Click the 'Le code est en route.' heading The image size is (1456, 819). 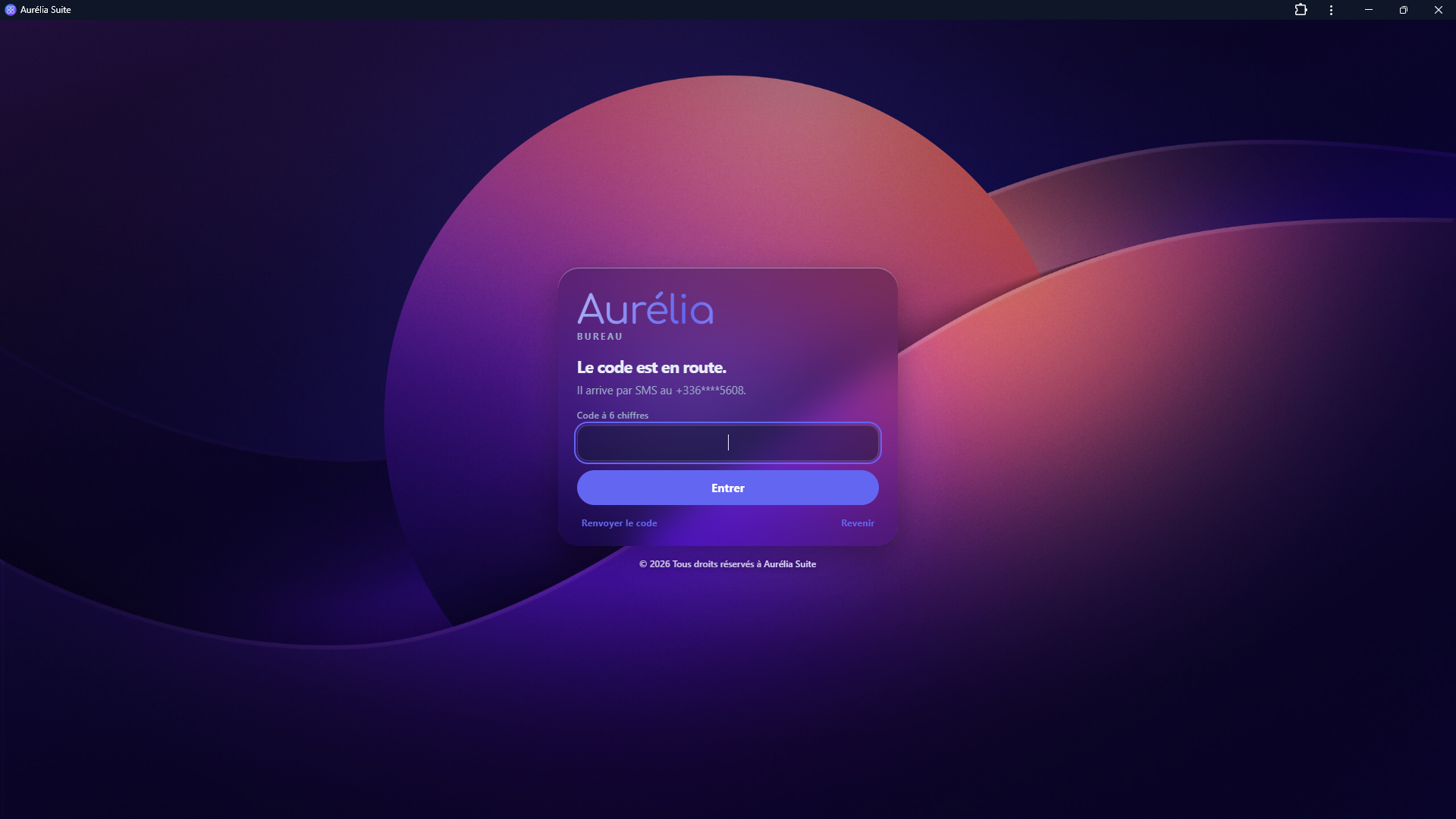pyautogui.click(x=651, y=368)
